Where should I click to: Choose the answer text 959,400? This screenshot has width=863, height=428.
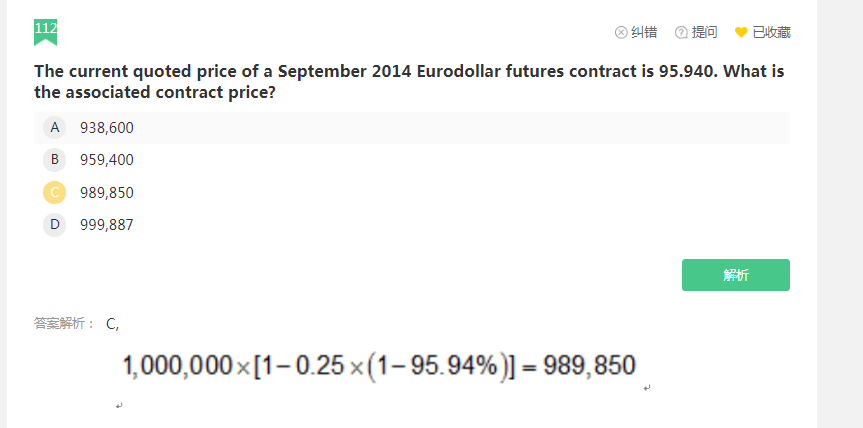107,160
